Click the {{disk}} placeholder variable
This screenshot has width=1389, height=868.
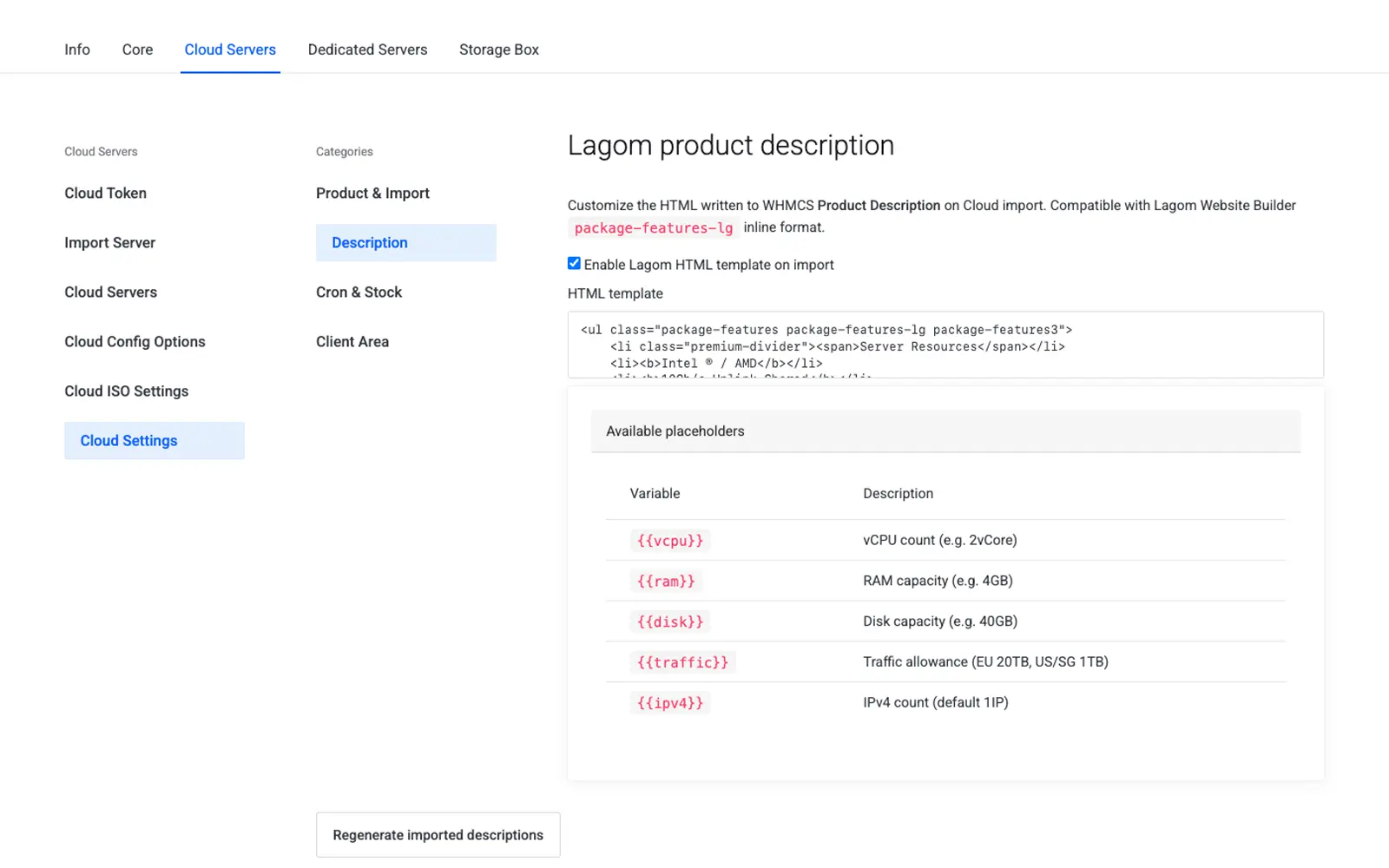[670, 622]
